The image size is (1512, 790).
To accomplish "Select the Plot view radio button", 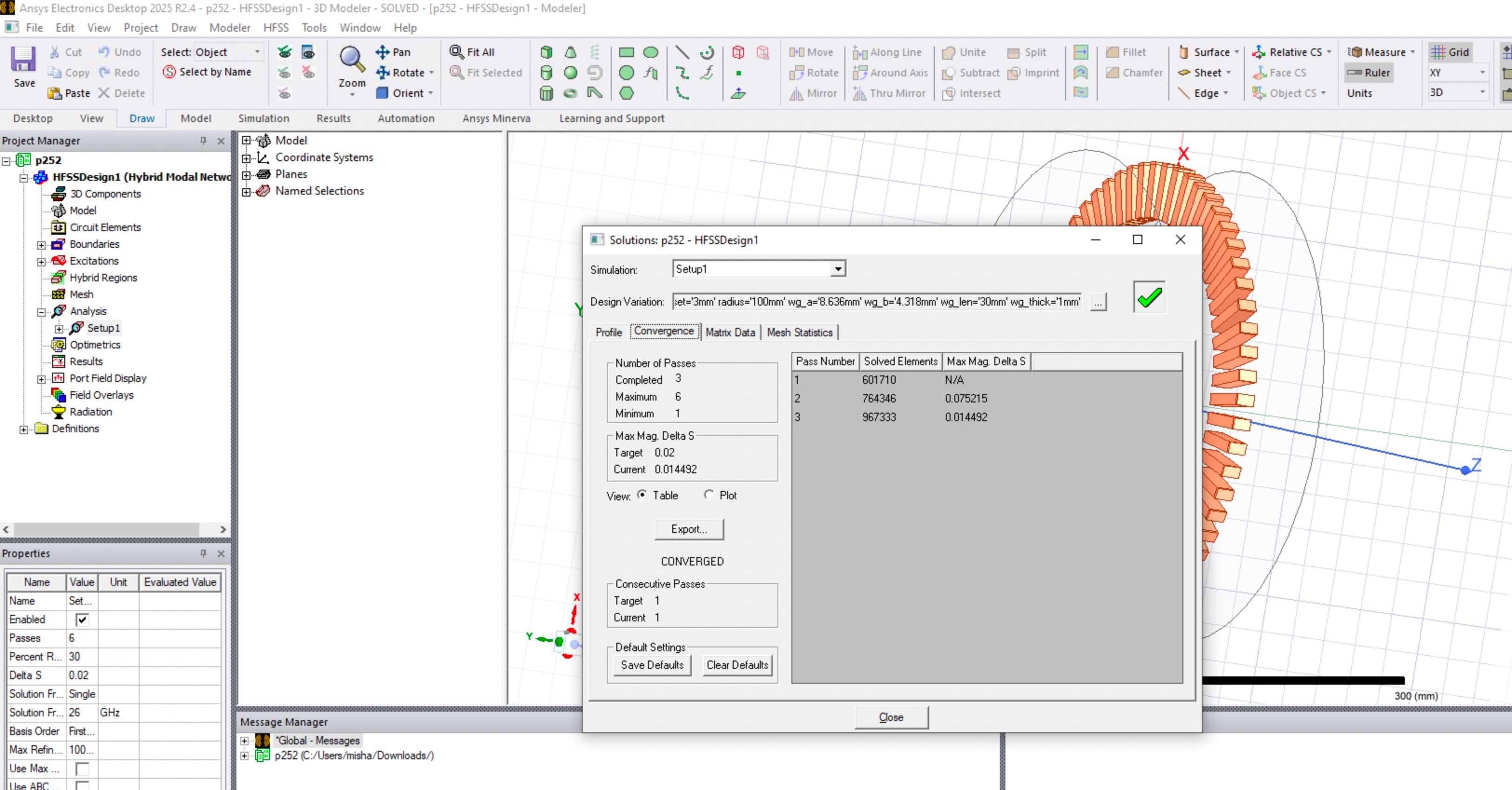I will point(709,495).
